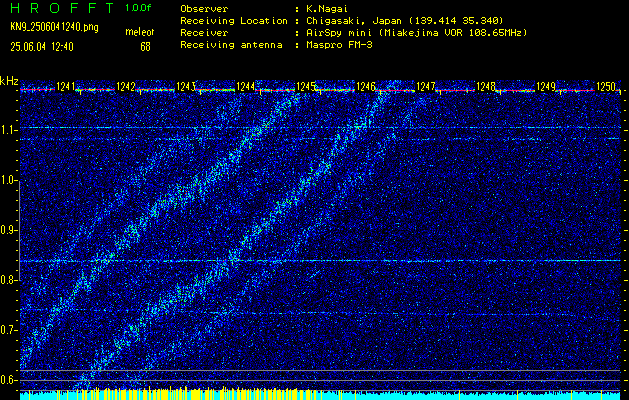Select the file name KN9_2506041240.png

pyautogui.click(x=54, y=27)
